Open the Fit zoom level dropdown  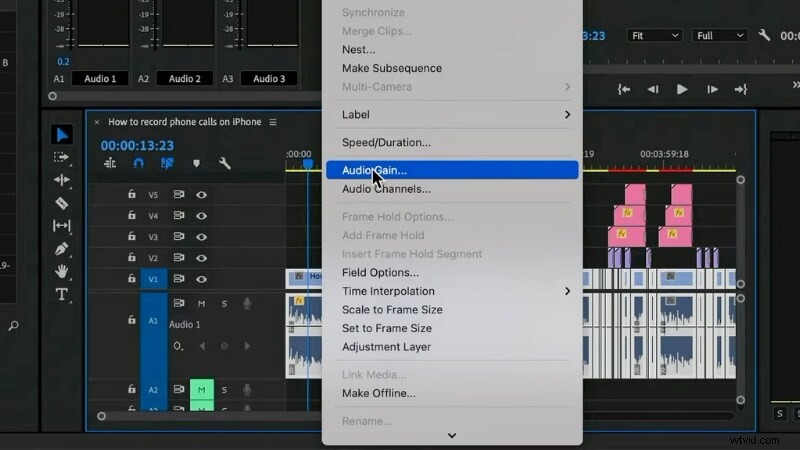pyautogui.click(x=655, y=35)
